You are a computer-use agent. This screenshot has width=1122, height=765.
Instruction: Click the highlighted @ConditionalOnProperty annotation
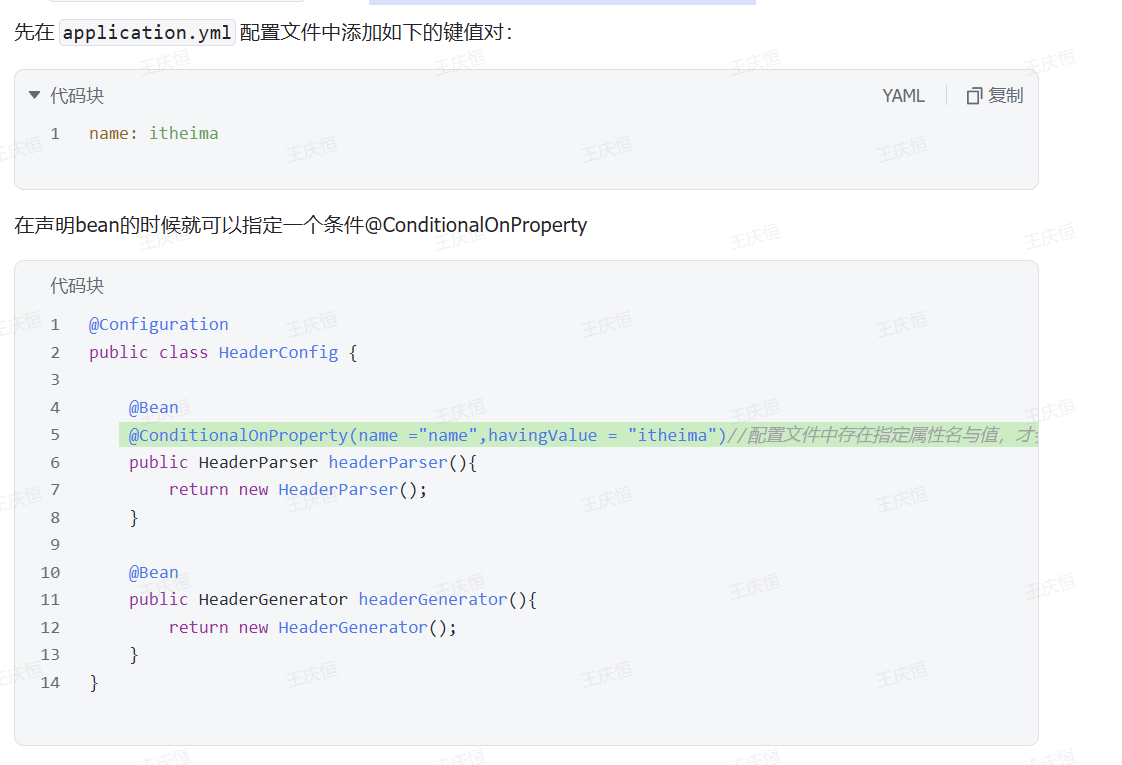tap(238, 435)
